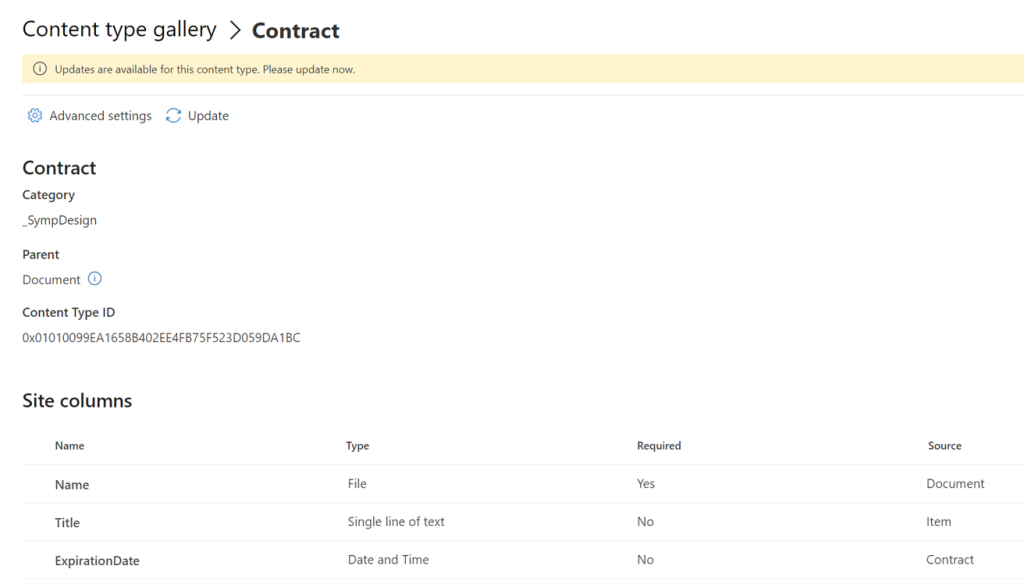Sort by the Name column header
This screenshot has height=587, width=1024.
[x=70, y=445]
